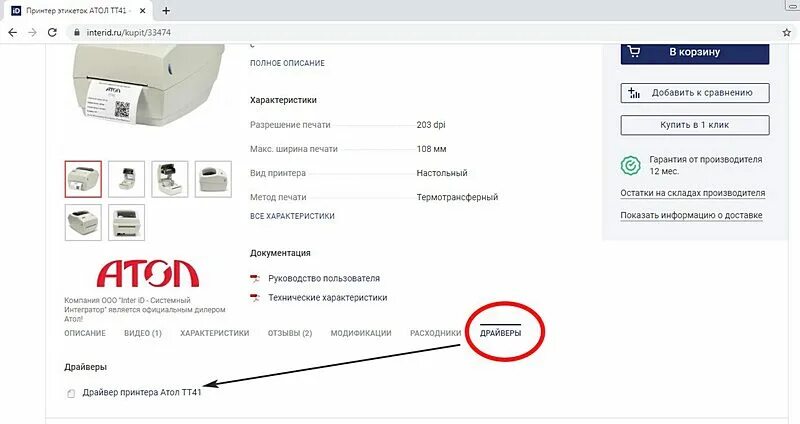Viewport: 800px width, 424px height.
Task: Click the browser forward arrow
Action: (x=32, y=32)
